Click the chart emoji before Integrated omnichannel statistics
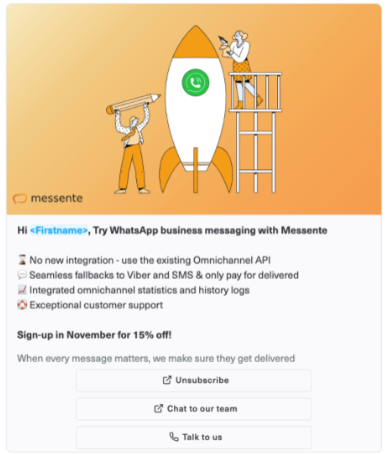Image resolution: width=388 pixels, height=455 pixels. 22,290
